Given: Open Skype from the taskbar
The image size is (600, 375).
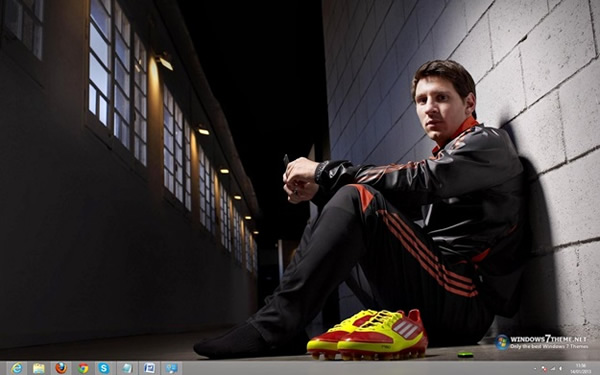Looking at the screenshot, I should tap(104, 368).
